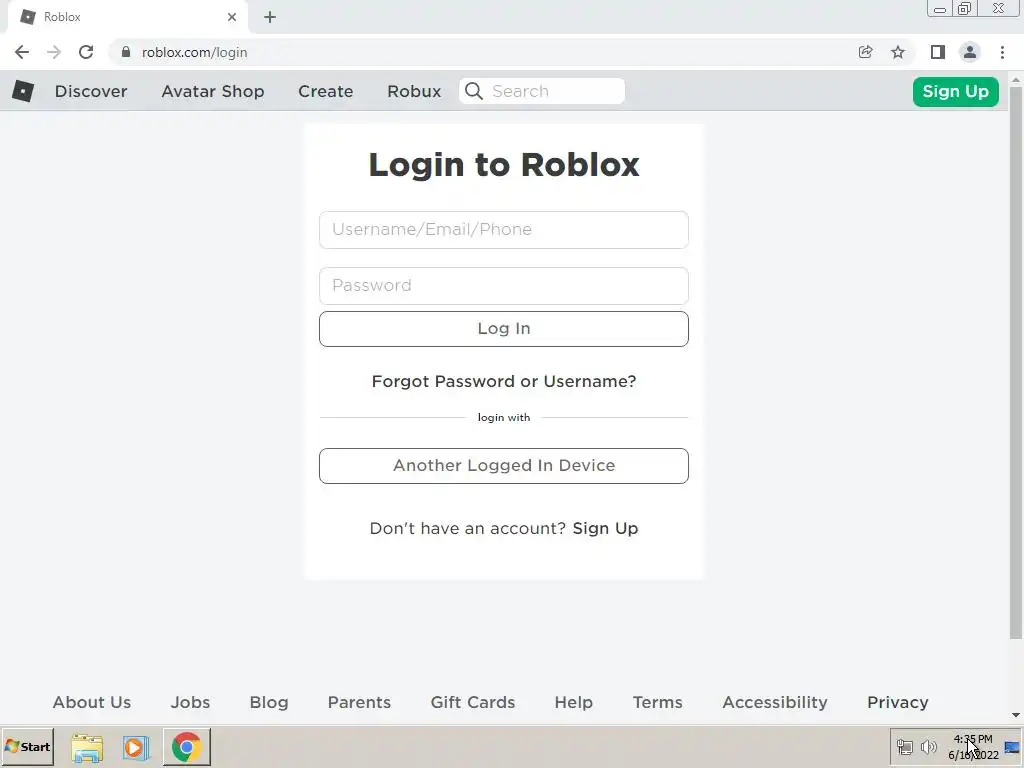Share this page using the share icon
The image size is (1024, 768).
pos(865,52)
